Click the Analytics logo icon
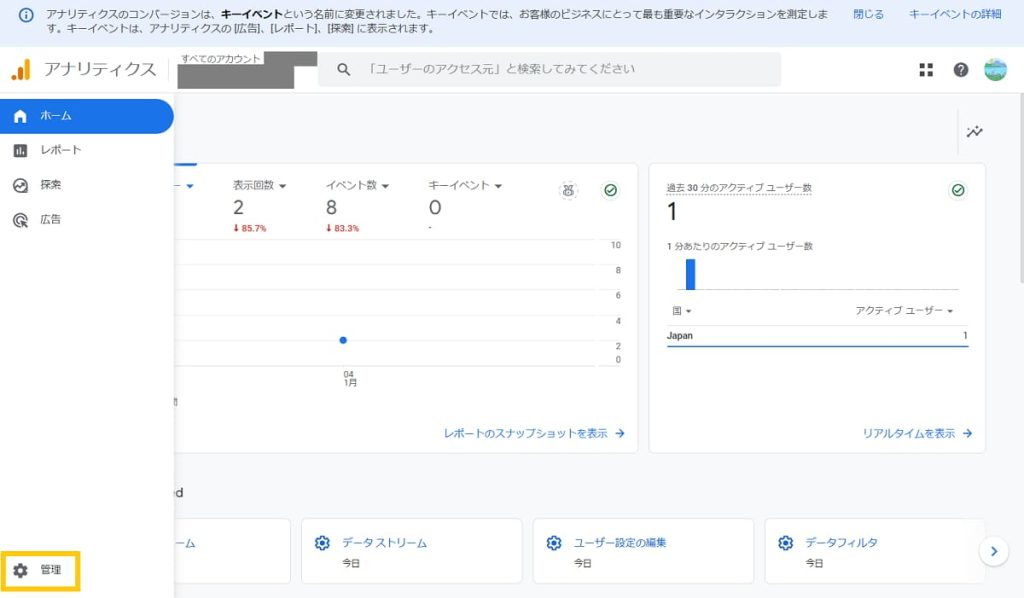Viewport: 1024px width, 598px height. pyautogui.click(x=21, y=69)
